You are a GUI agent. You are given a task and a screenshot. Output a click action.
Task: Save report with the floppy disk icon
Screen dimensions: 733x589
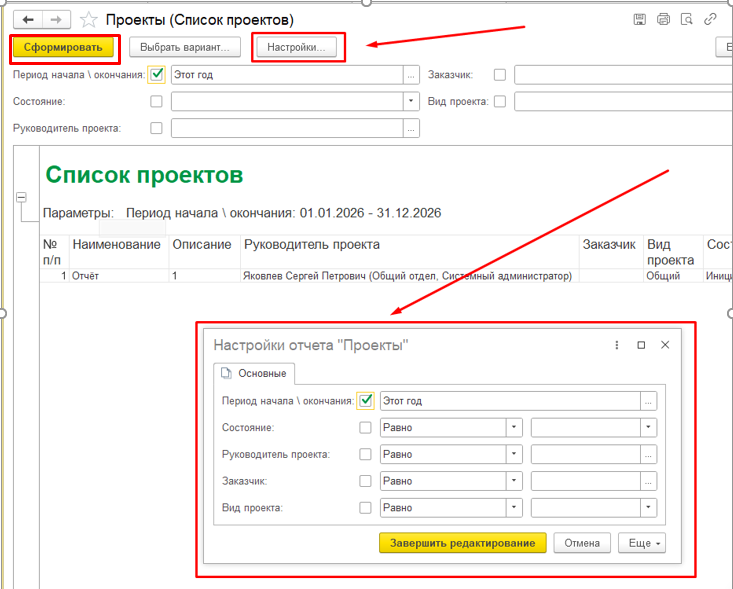click(640, 19)
